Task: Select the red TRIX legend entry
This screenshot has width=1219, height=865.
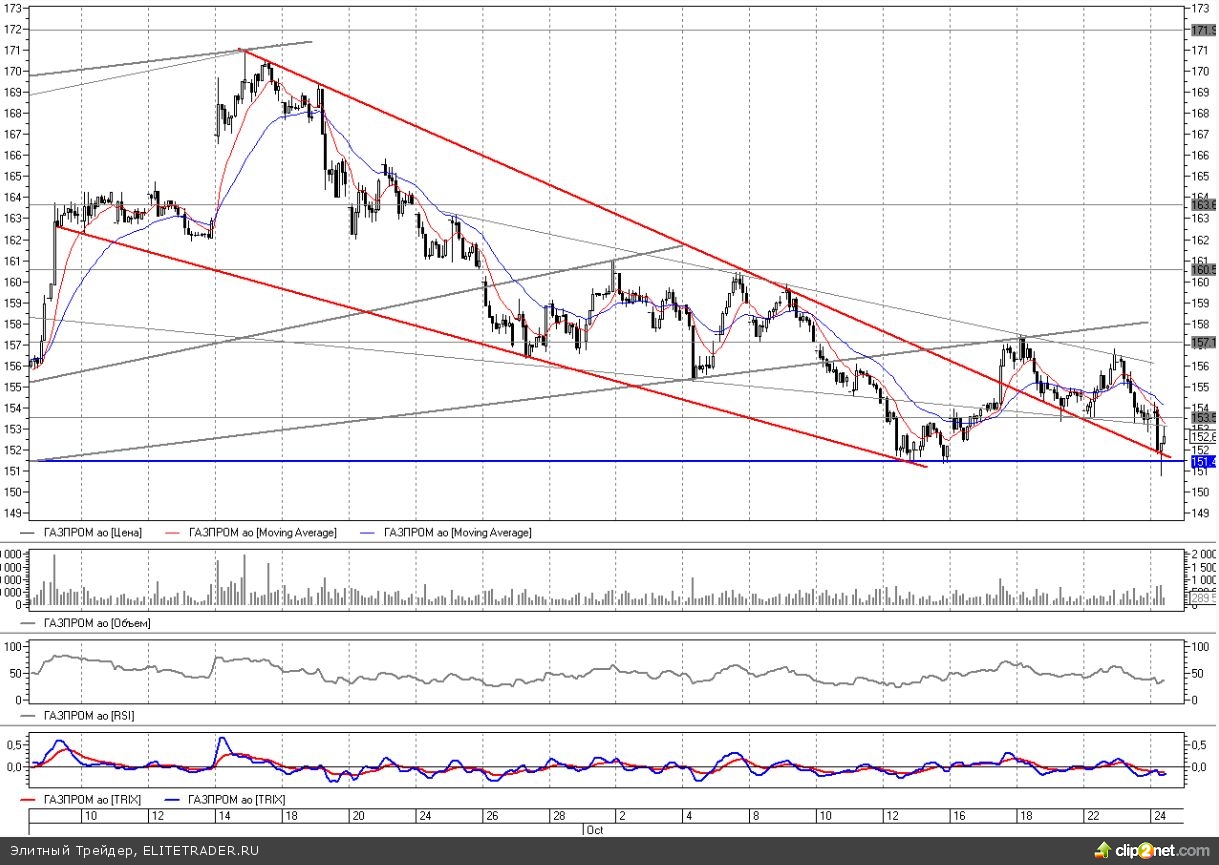Action: click(90, 802)
